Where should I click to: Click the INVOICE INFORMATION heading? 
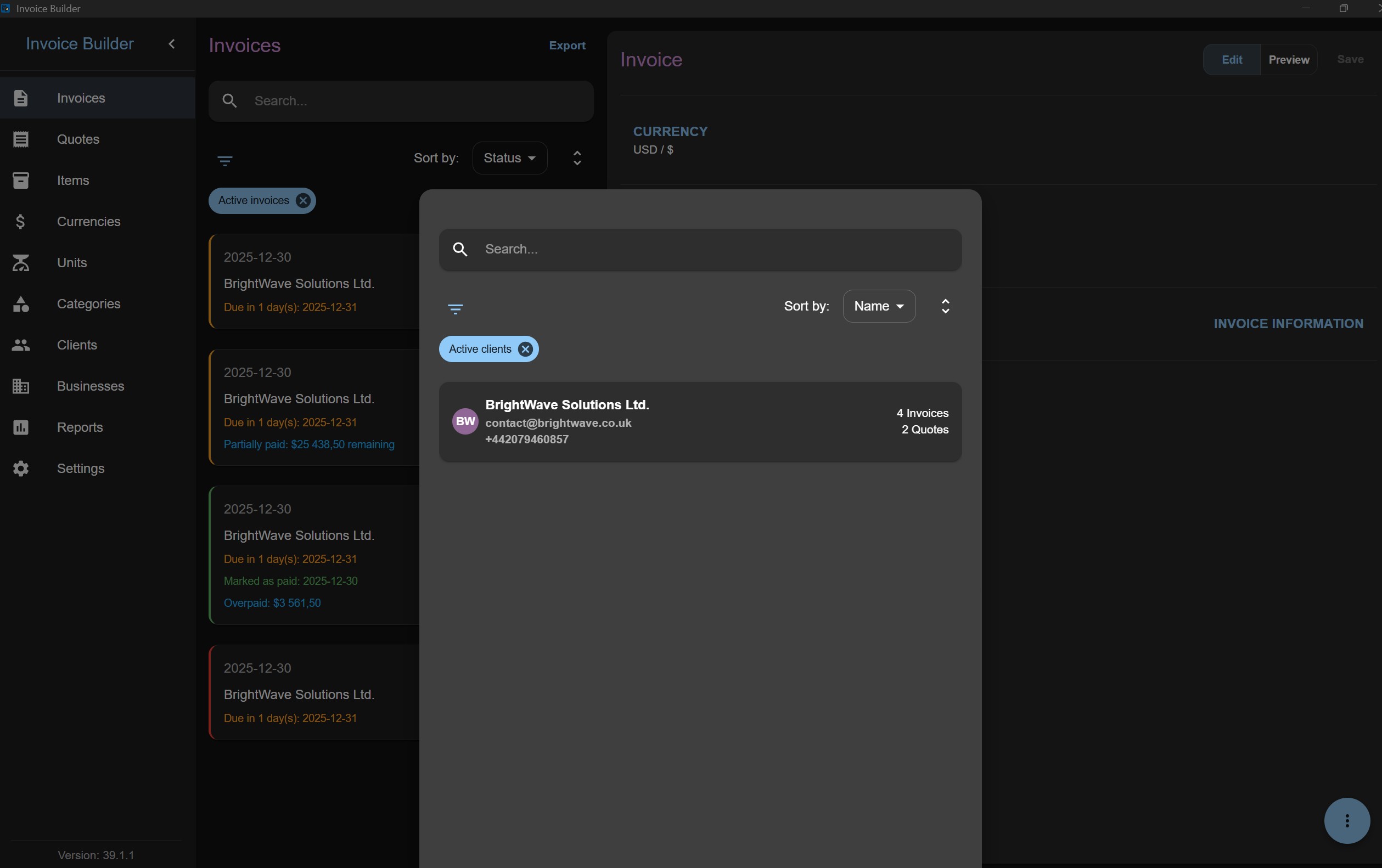(1289, 324)
